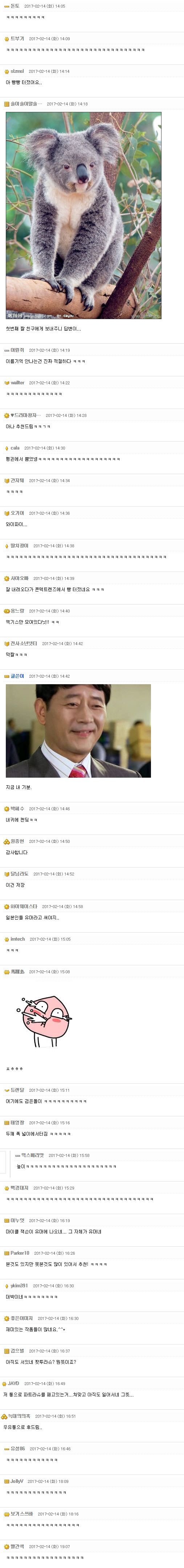184x1568 pixels.
Task: Open the smiling man in suit image
Action: coord(79,731)
